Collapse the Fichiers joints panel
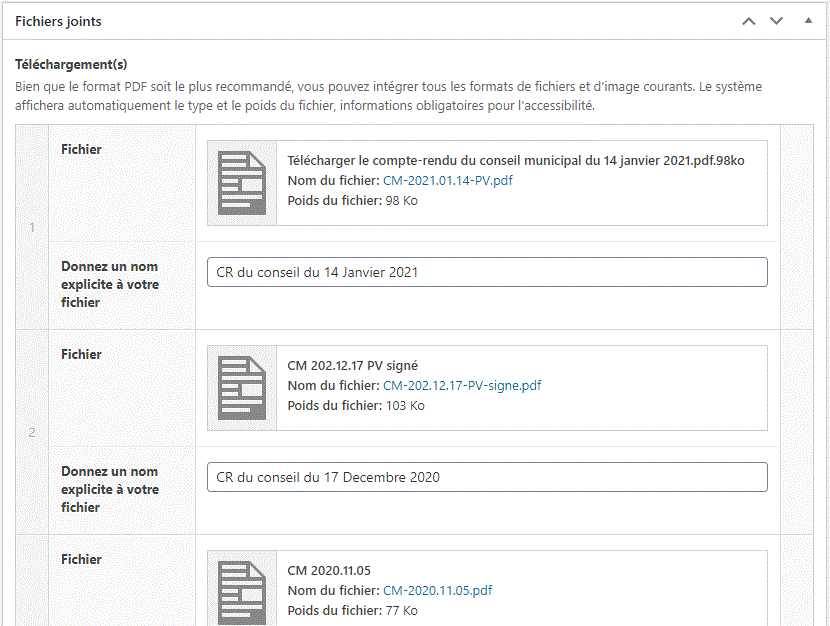The height and width of the screenshot is (626, 830). [x=808, y=21]
